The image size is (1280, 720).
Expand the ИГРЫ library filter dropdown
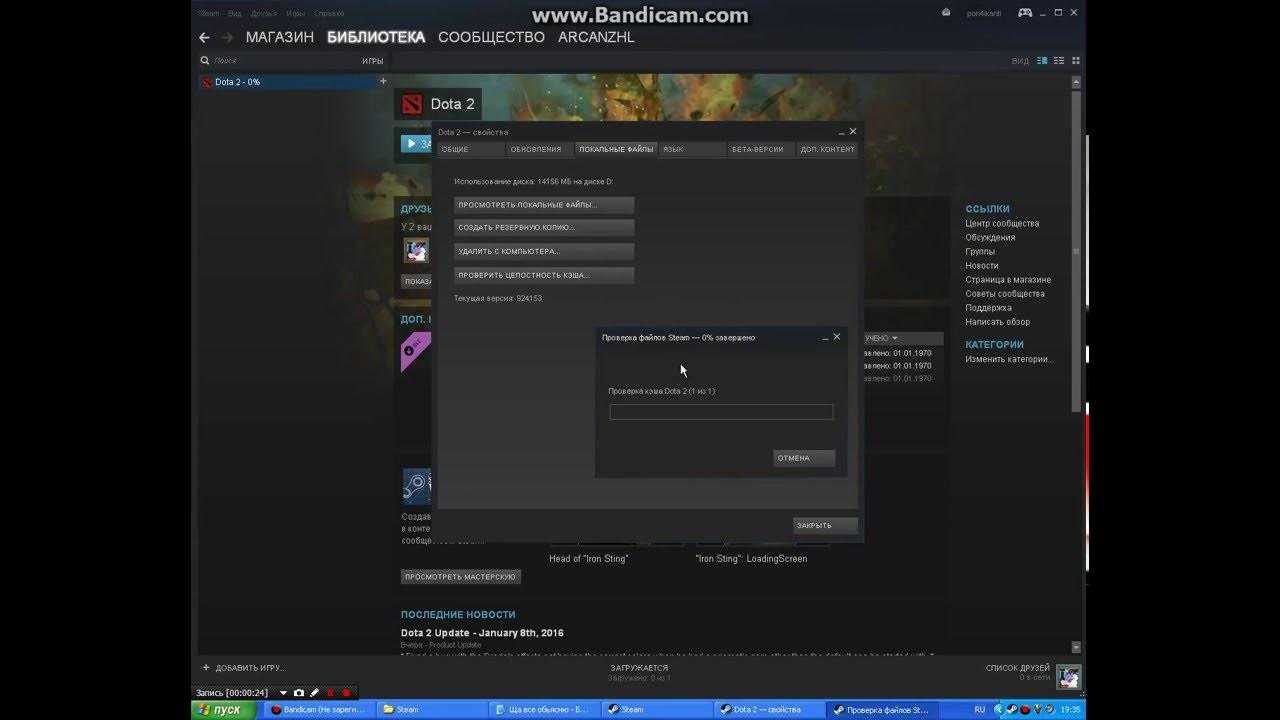click(372, 61)
